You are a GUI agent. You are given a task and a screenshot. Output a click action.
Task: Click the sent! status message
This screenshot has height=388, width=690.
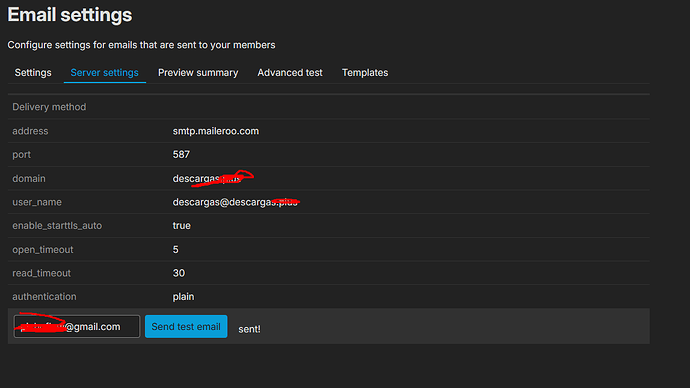point(250,329)
